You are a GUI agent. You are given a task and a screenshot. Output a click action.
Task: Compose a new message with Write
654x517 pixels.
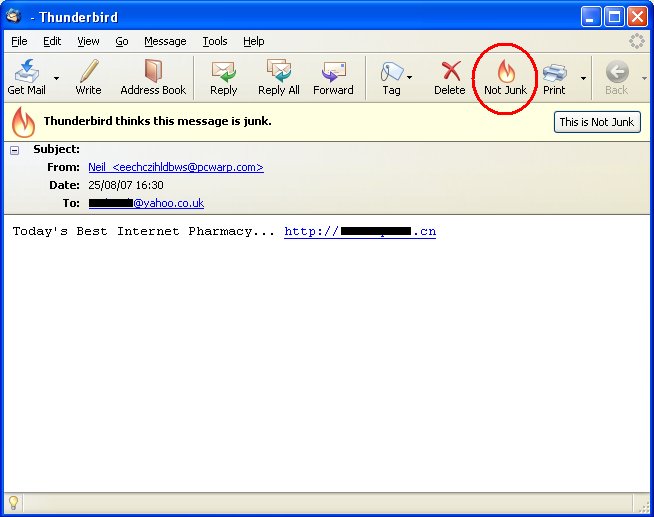[88, 78]
